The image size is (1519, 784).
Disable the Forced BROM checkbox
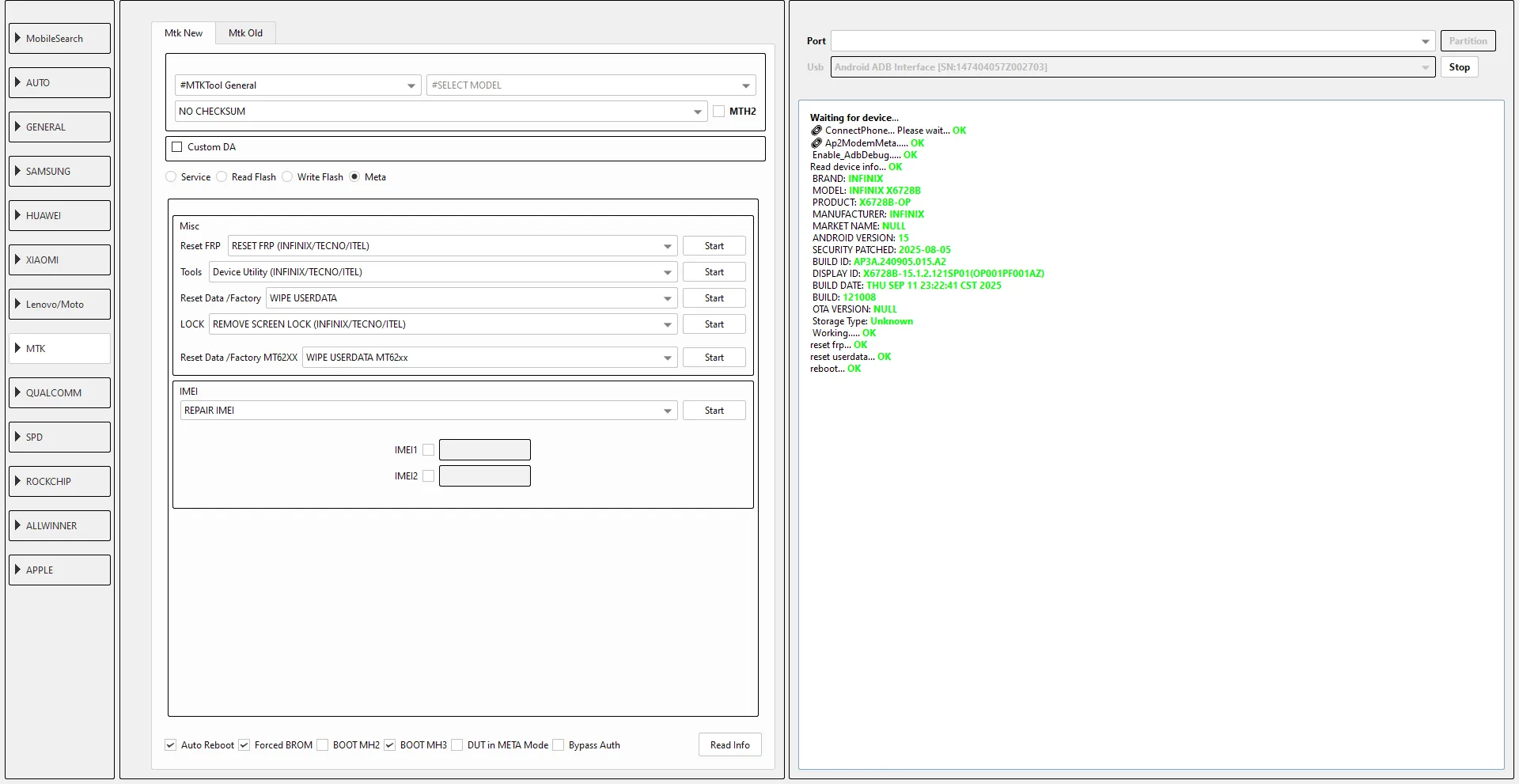tap(244, 745)
